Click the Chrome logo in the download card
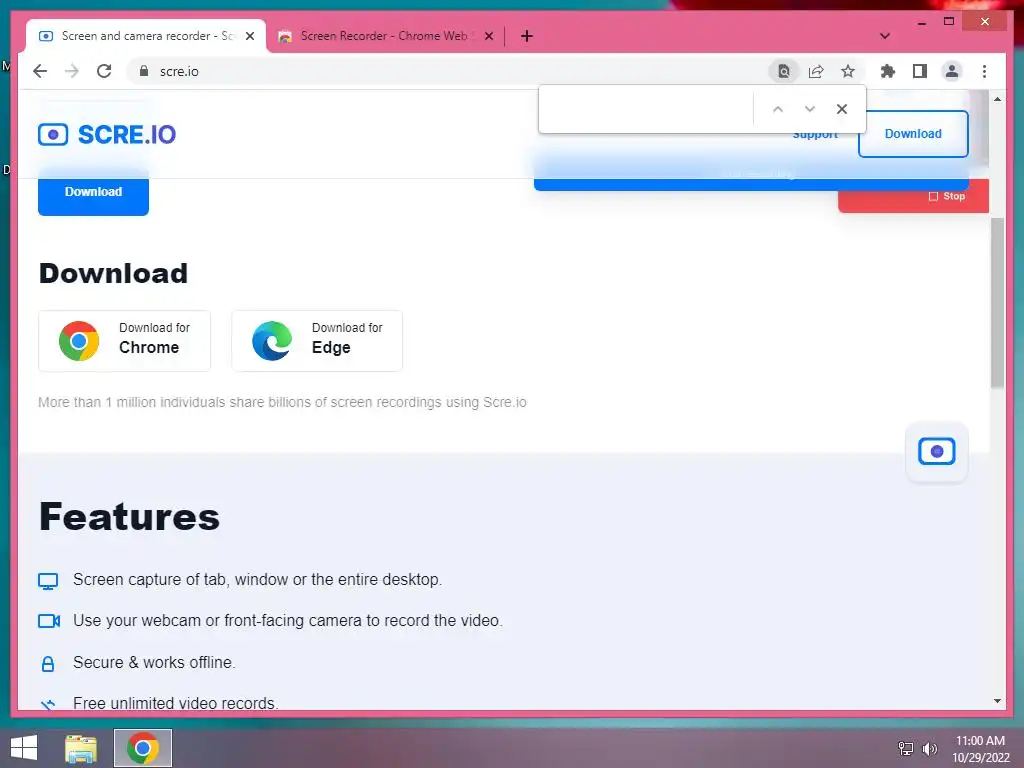The image size is (1024, 768). [x=79, y=340]
